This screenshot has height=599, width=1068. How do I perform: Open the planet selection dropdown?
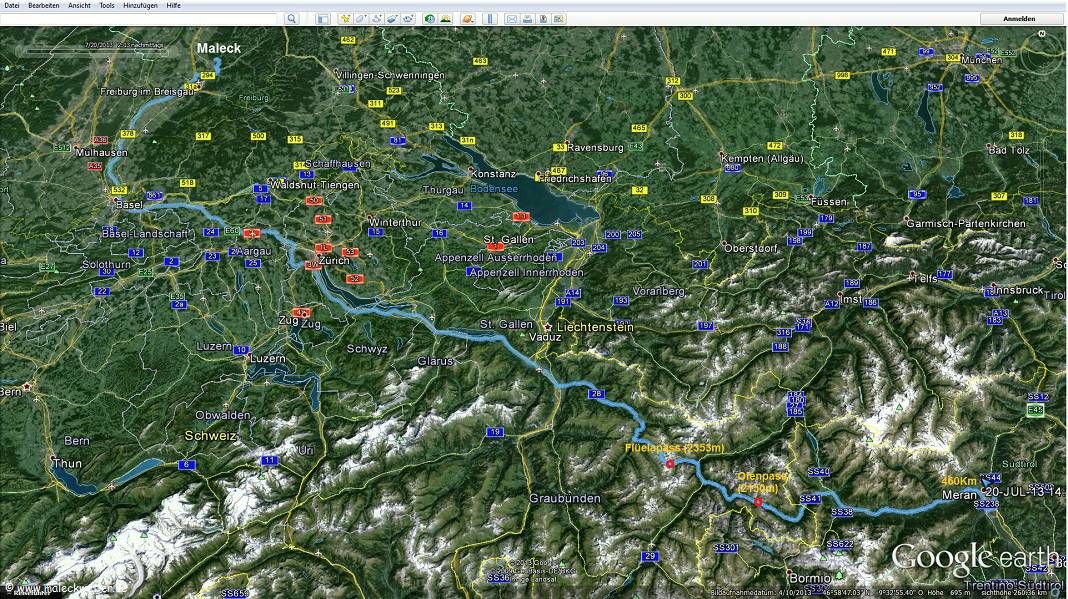[468, 19]
